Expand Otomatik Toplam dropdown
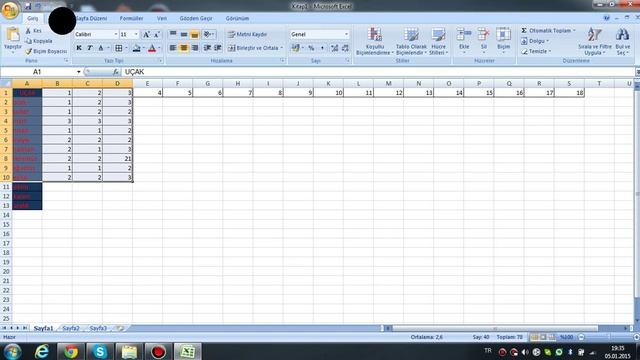Image resolution: width=640 pixels, height=360 pixels. coord(574,30)
